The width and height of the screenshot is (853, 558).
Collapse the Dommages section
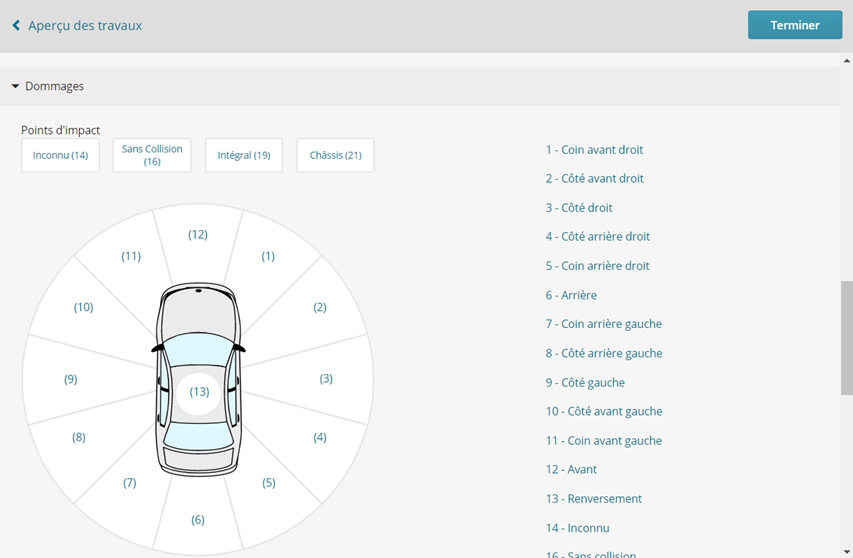pos(16,87)
